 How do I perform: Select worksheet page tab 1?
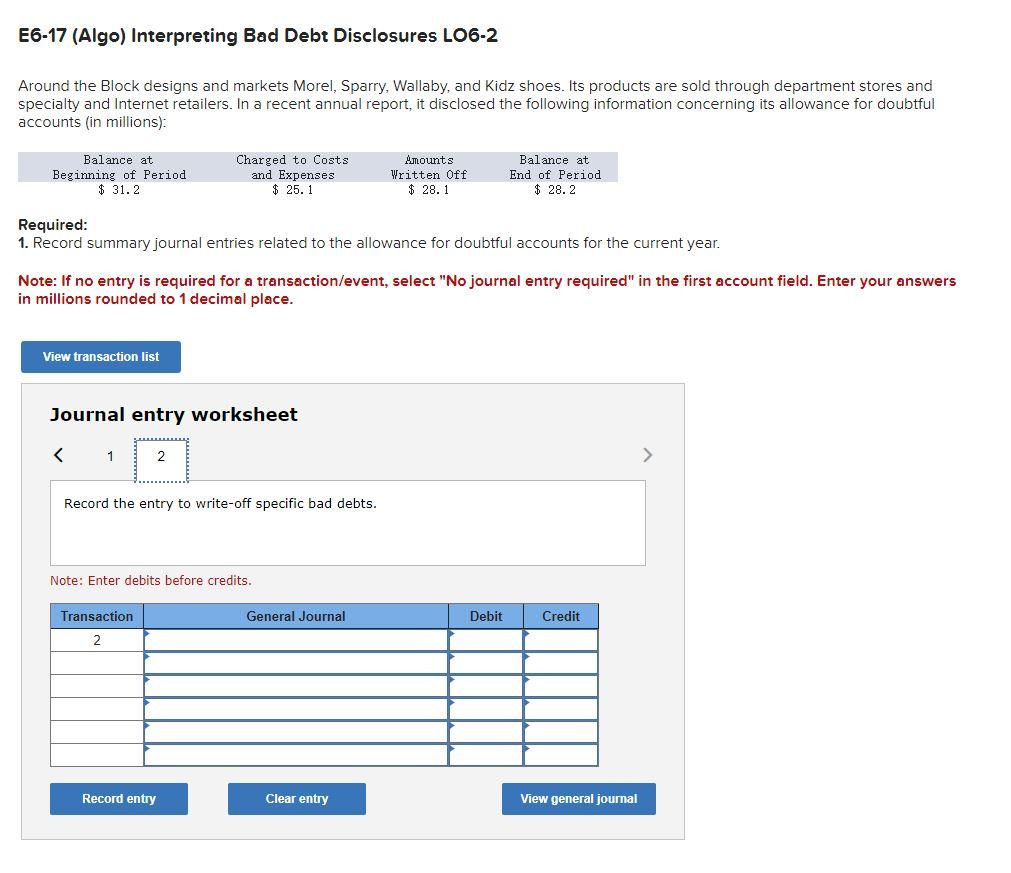coord(110,456)
